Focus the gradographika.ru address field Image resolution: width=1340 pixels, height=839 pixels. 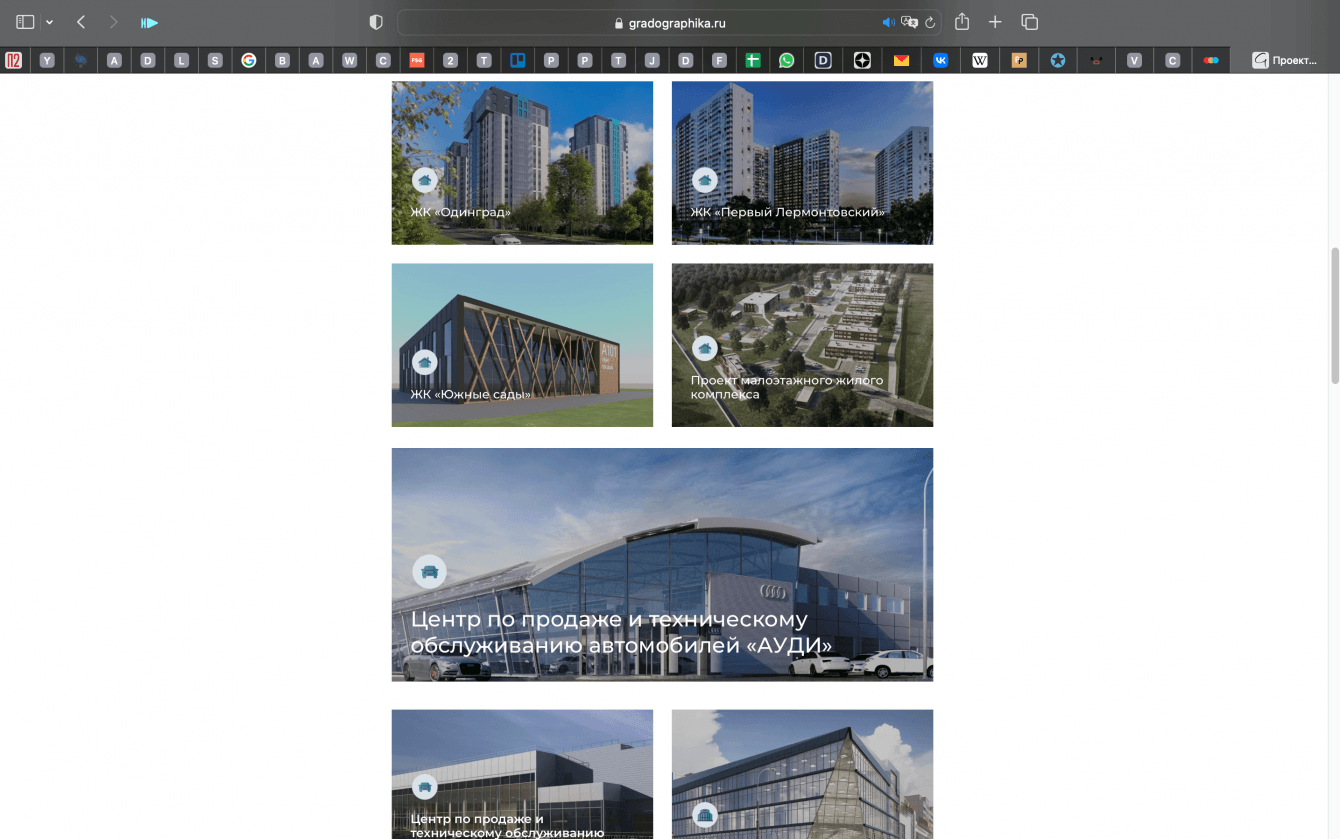669,22
